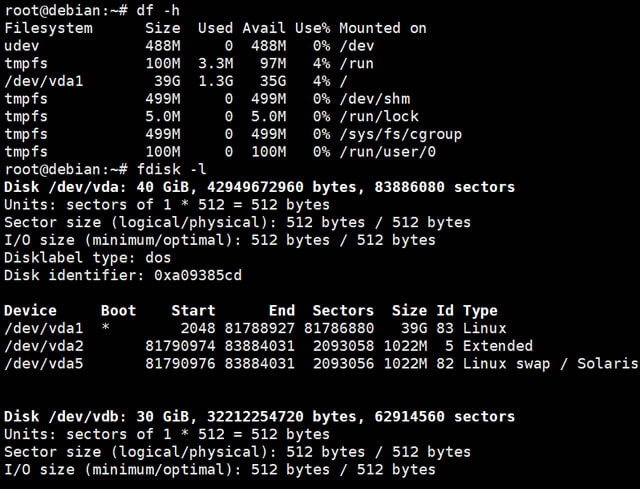Click the /dev/vda2 Extended partition row
640x489 pixels.
pos(269,346)
